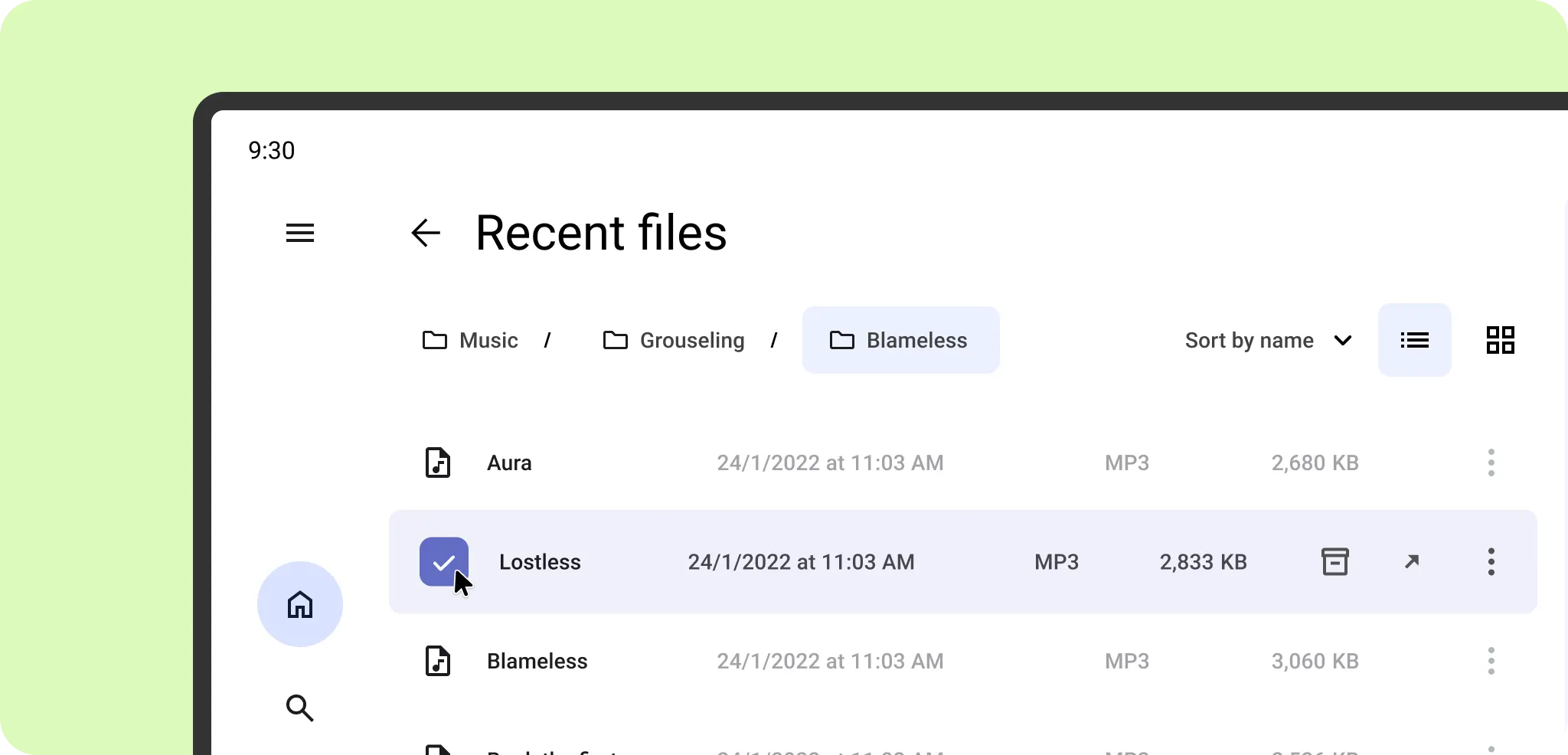Archive the Lostless file
This screenshot has height=755, width=1568.
click(1334, 561)
